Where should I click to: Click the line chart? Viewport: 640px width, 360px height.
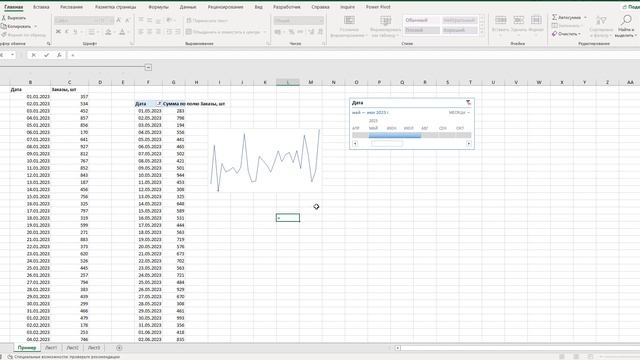tap(265, 160)
